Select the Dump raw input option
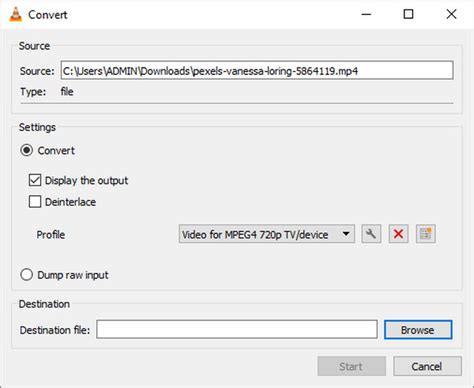 (26, 275)
